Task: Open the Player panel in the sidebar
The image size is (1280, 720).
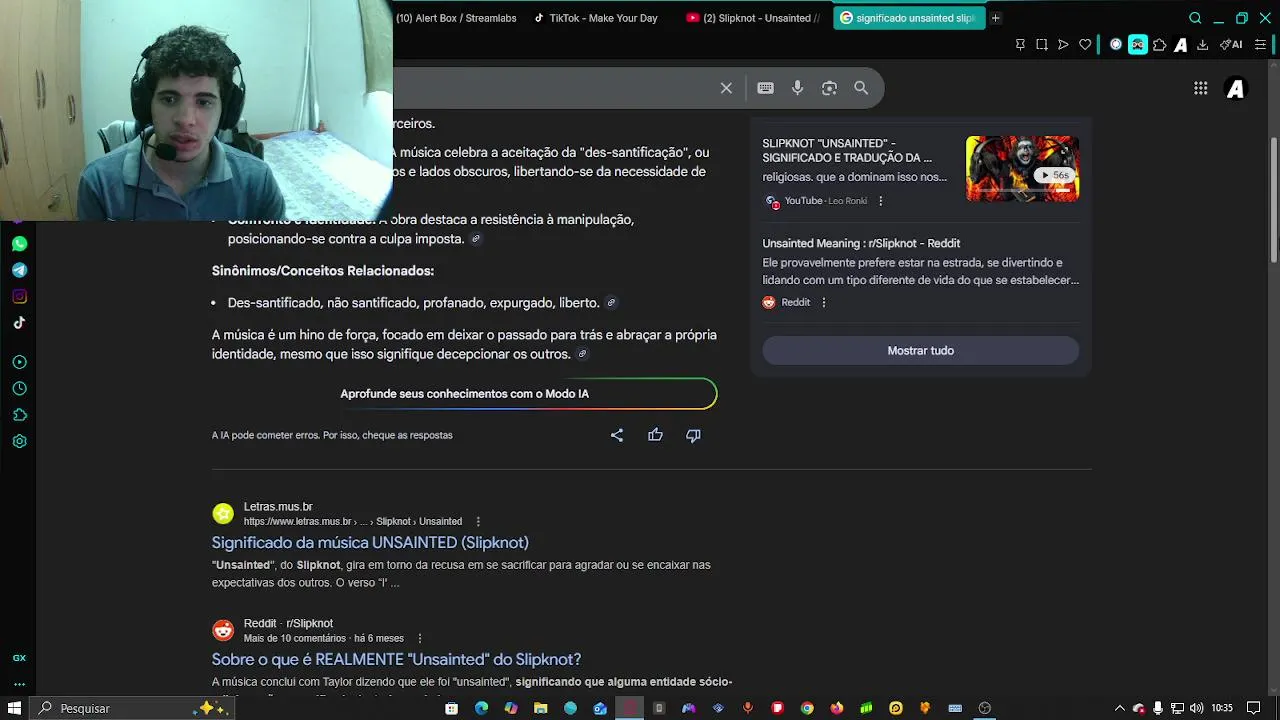Action: [19, 362]
